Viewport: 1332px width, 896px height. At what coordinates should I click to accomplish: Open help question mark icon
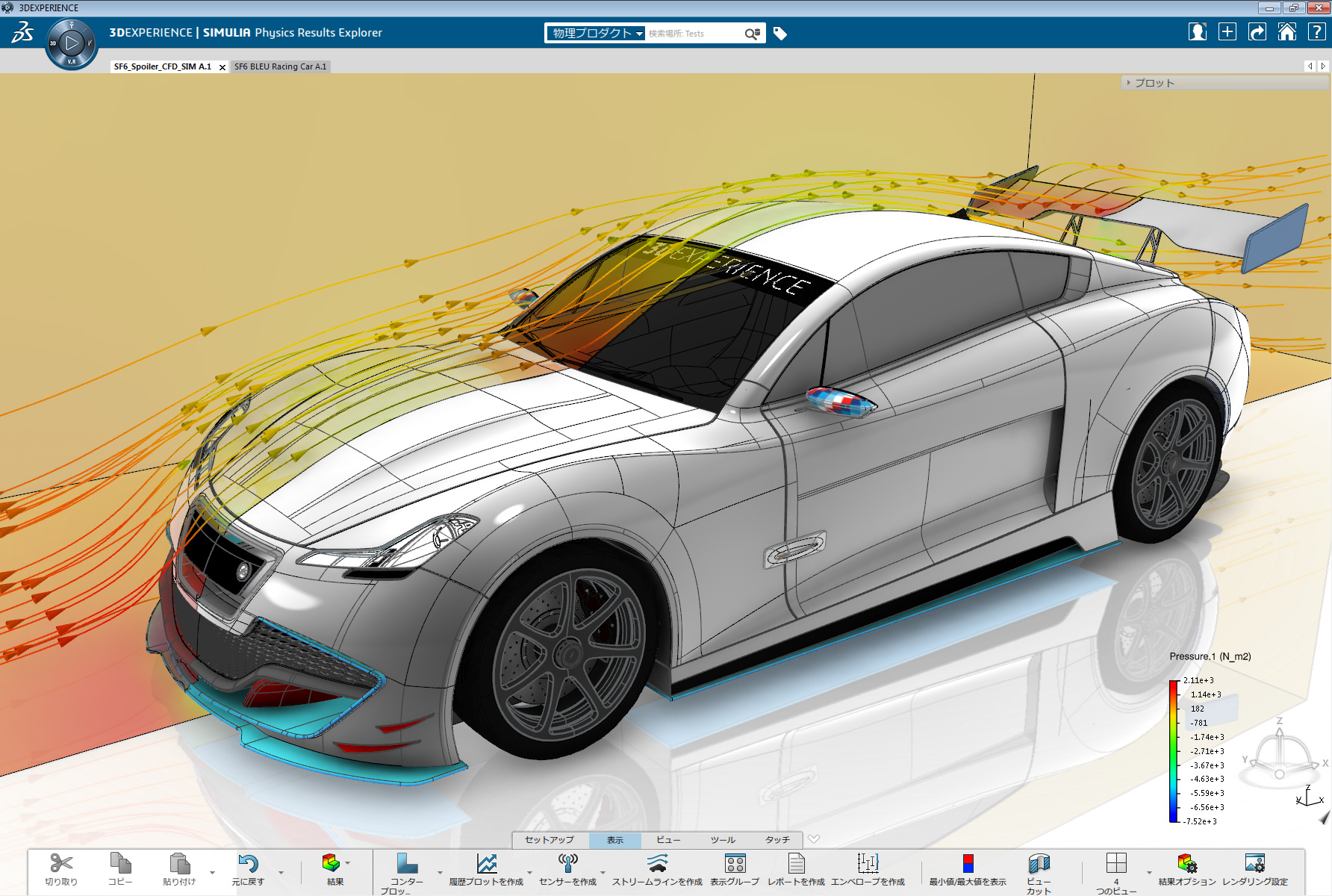[x=1317, y=32]
